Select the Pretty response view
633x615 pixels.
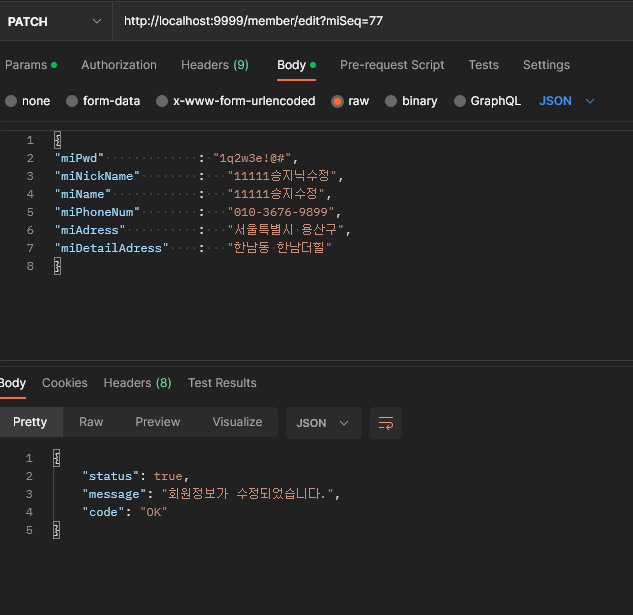tap(30, 422)
